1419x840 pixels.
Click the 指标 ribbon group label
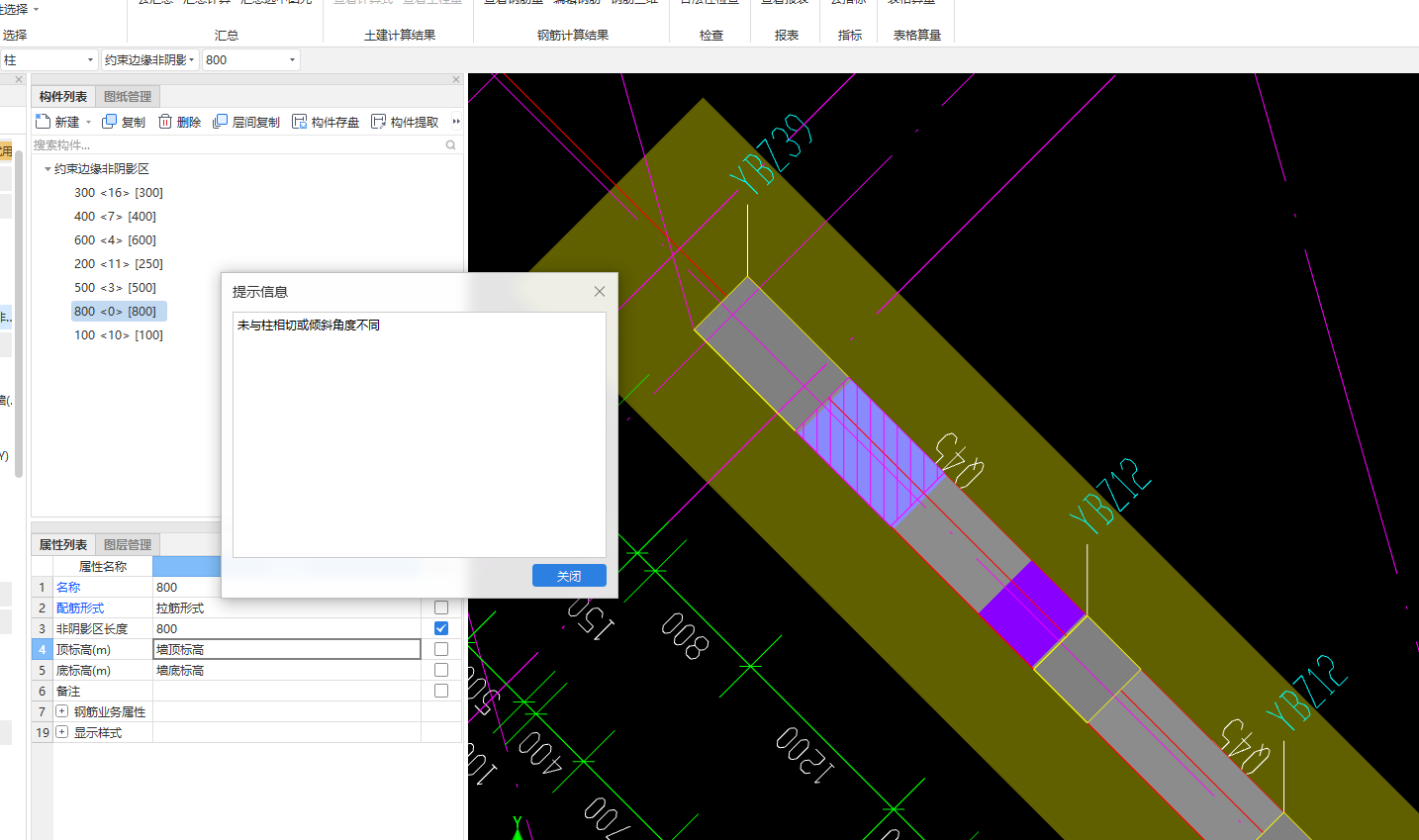(850, 35)
